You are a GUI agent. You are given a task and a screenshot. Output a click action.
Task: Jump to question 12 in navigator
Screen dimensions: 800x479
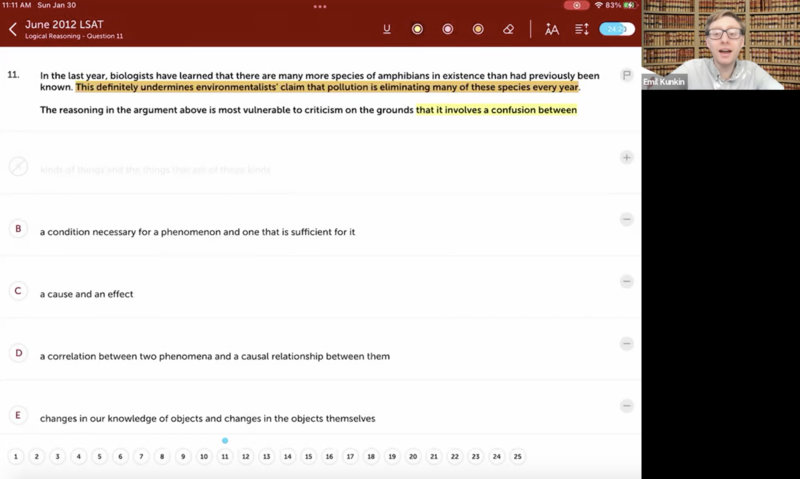[x=246, y=457]
